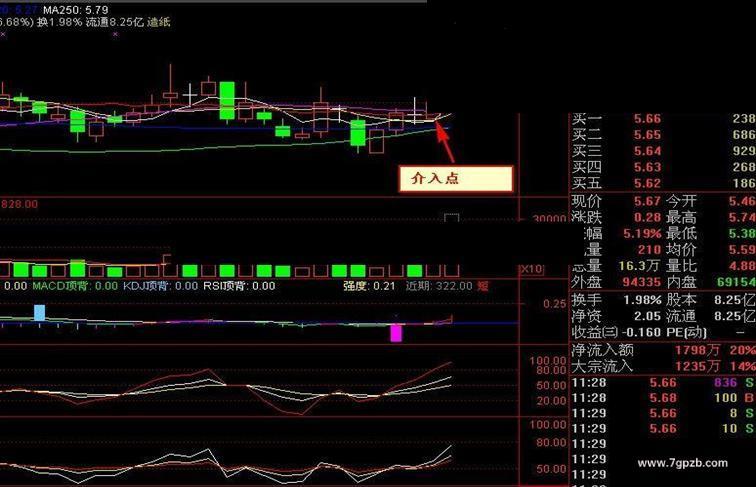Select the 买二 bid row at 5.65

(663, 135)
